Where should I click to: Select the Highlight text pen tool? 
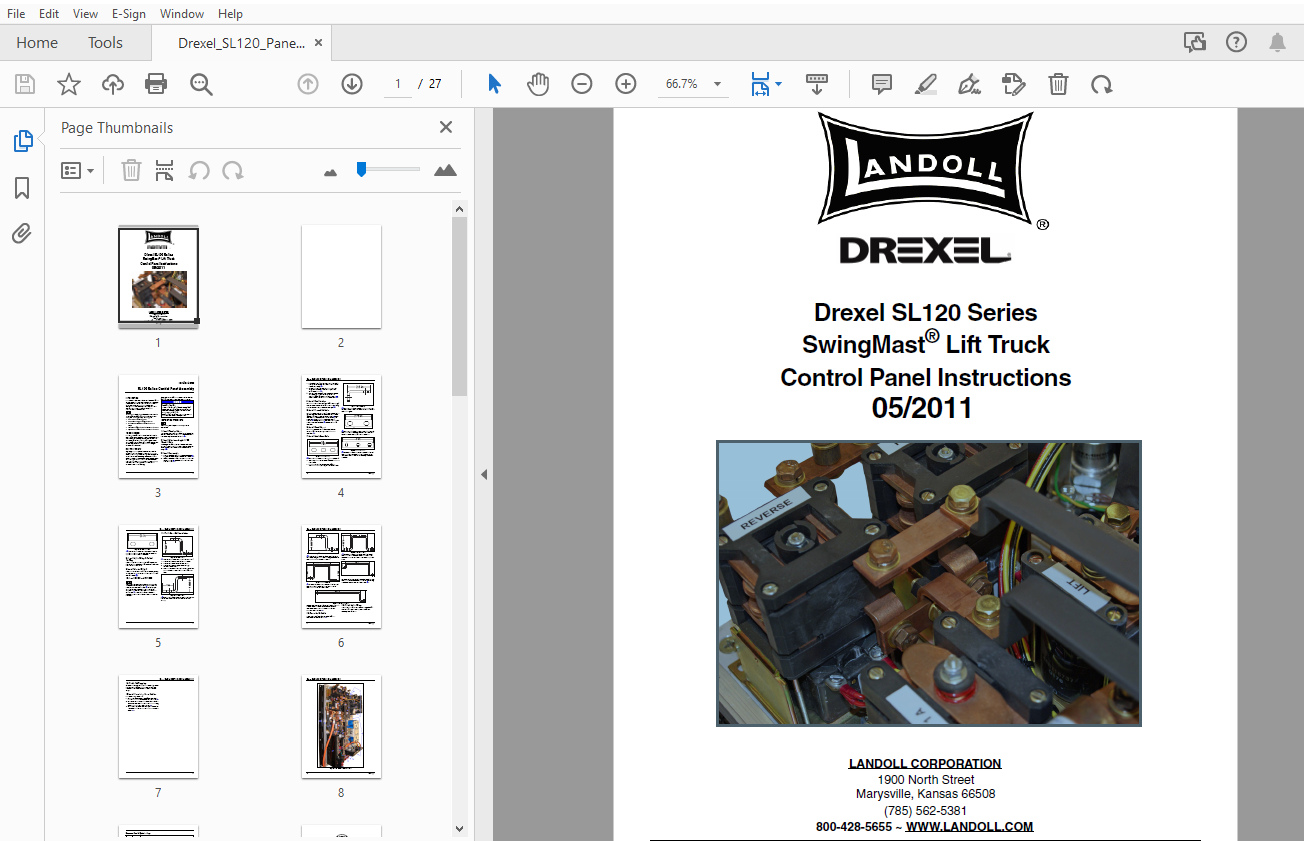tap(925, 84)
